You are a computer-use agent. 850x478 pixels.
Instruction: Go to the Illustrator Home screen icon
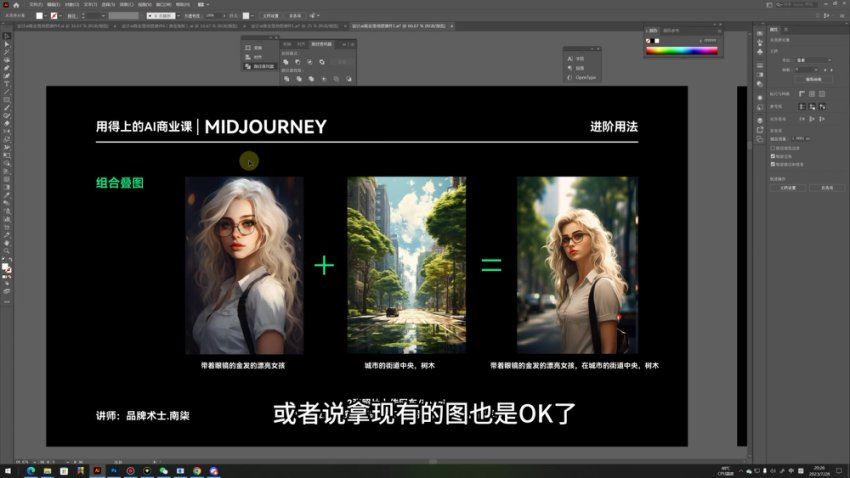tap(16, 4)
